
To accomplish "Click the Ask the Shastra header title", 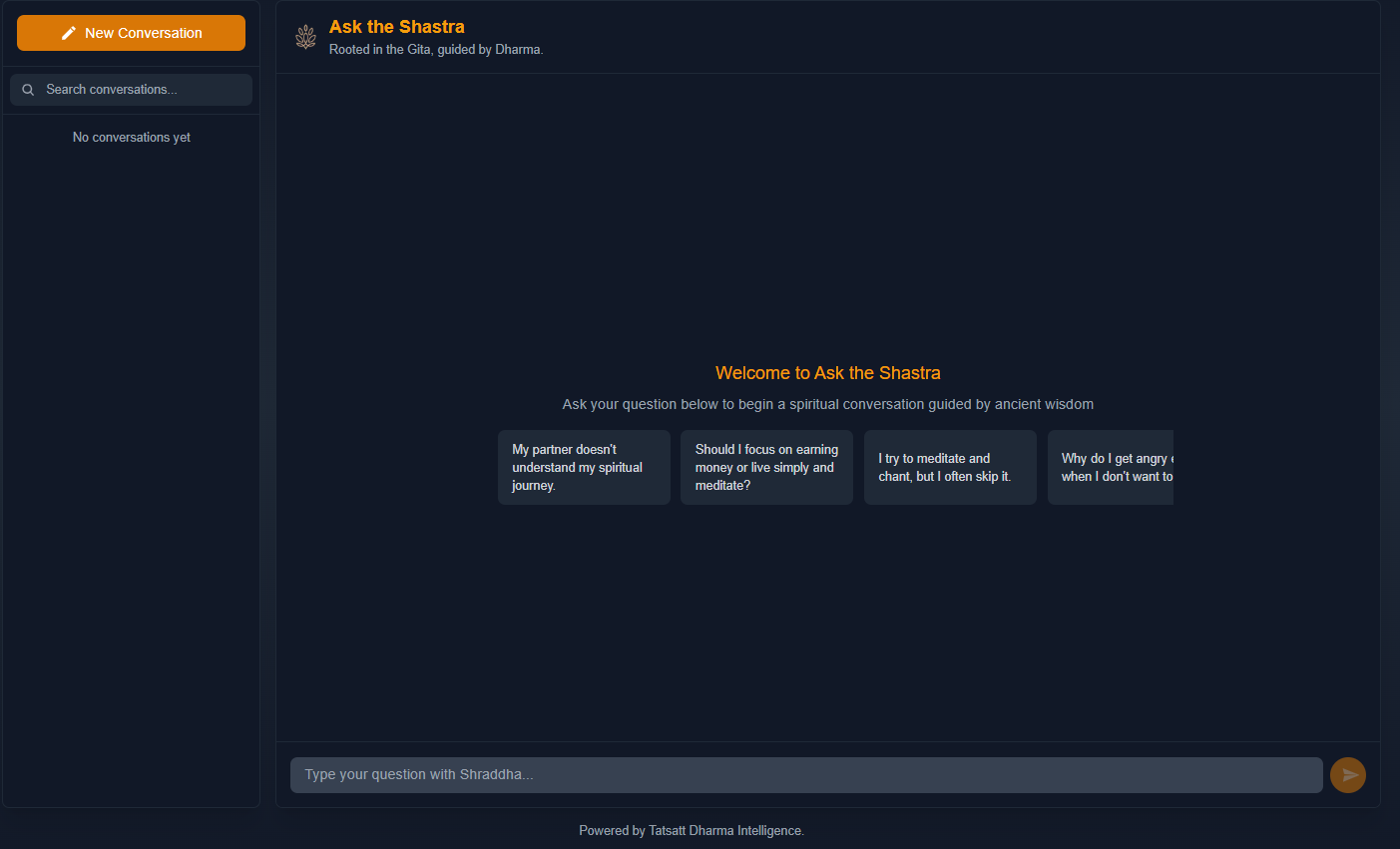I will [x=397, y=27].
